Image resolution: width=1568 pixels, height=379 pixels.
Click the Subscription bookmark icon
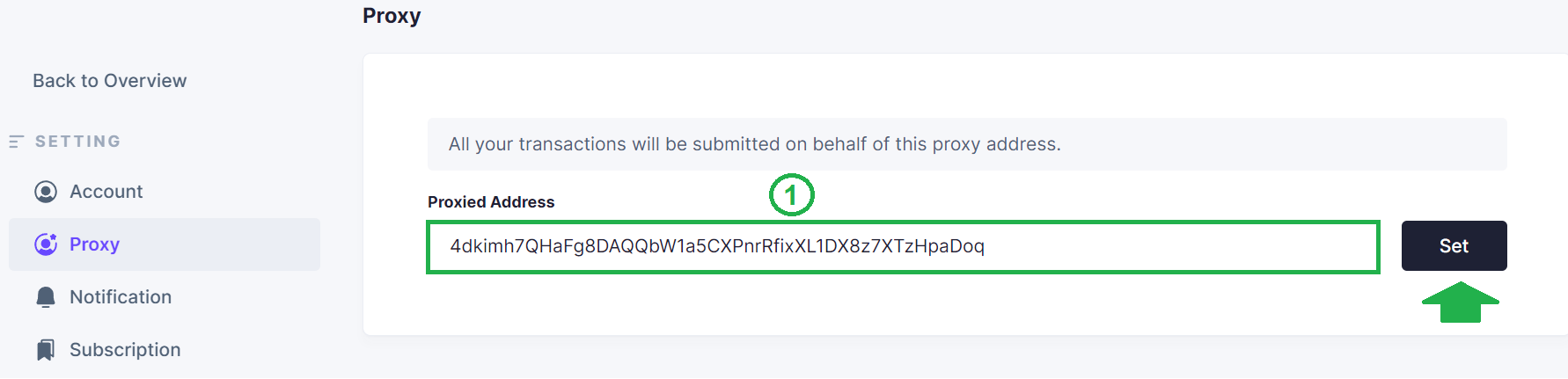tap(46, 350)
